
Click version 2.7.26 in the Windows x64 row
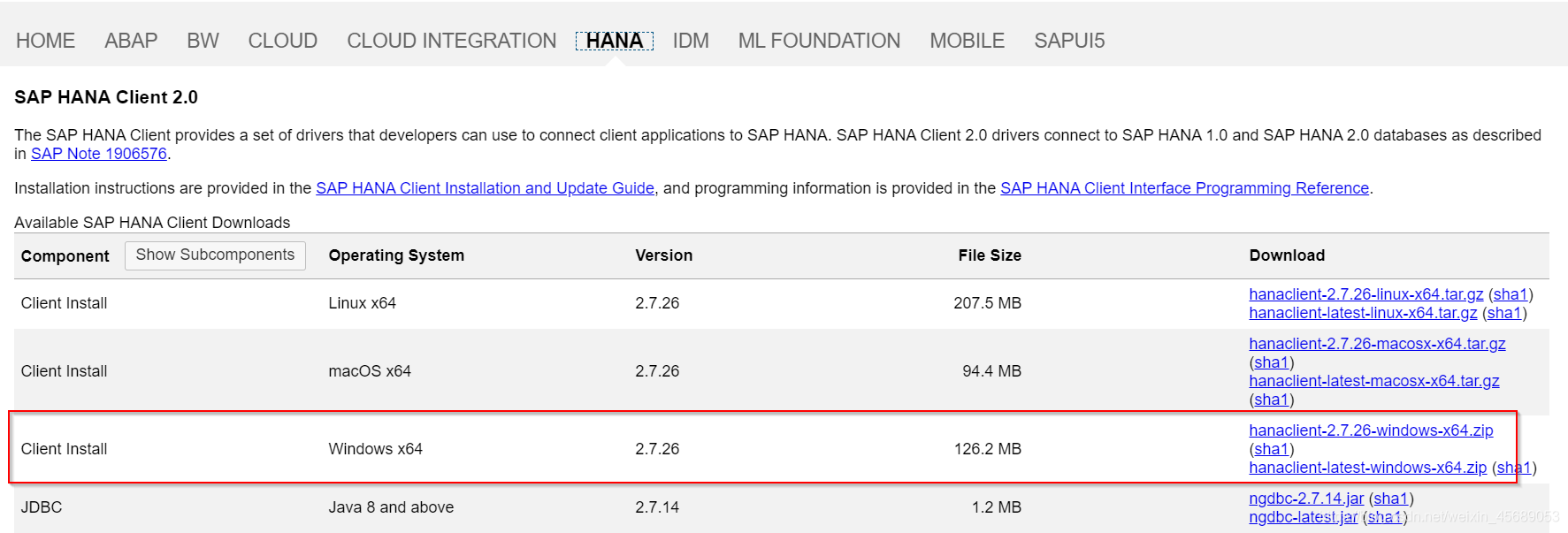point(657,449)
